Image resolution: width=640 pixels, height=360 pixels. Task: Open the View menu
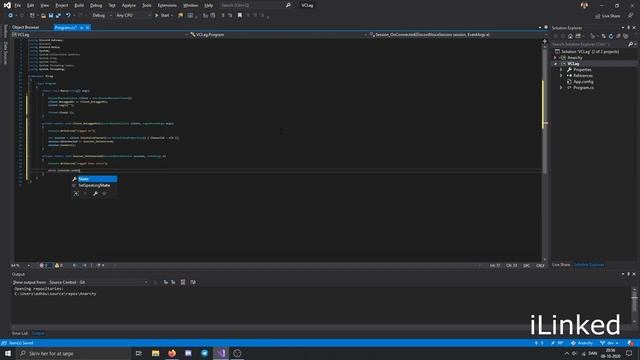[44, 5]
